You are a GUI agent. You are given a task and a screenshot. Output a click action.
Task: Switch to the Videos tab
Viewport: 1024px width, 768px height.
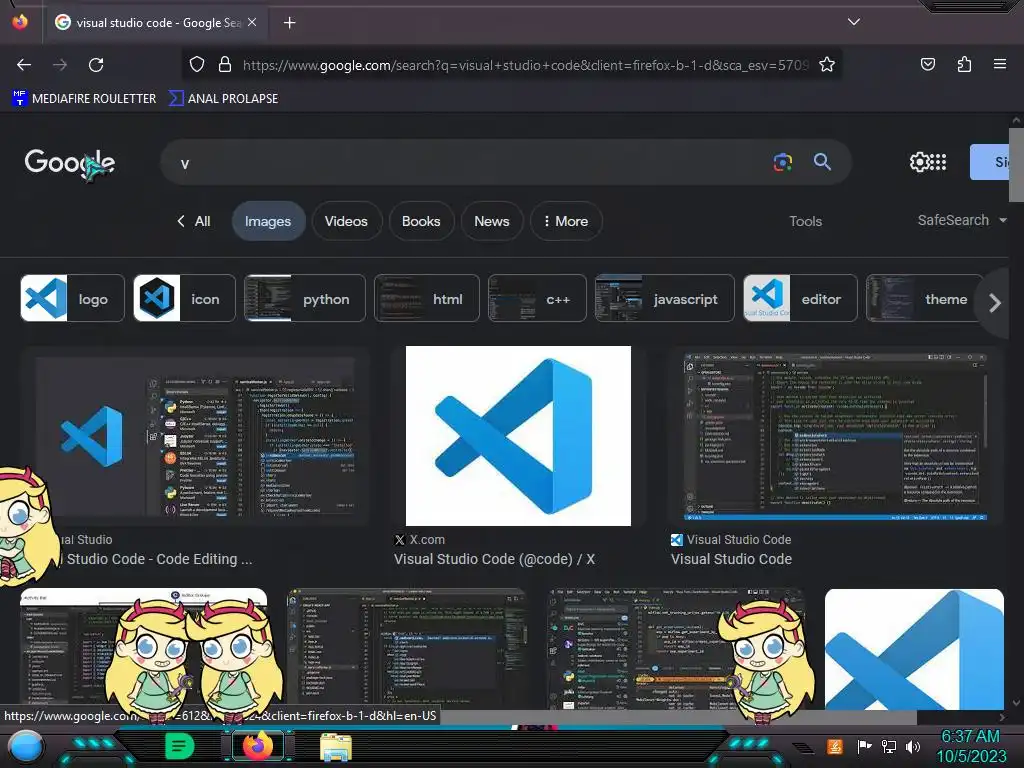[346, 221]
